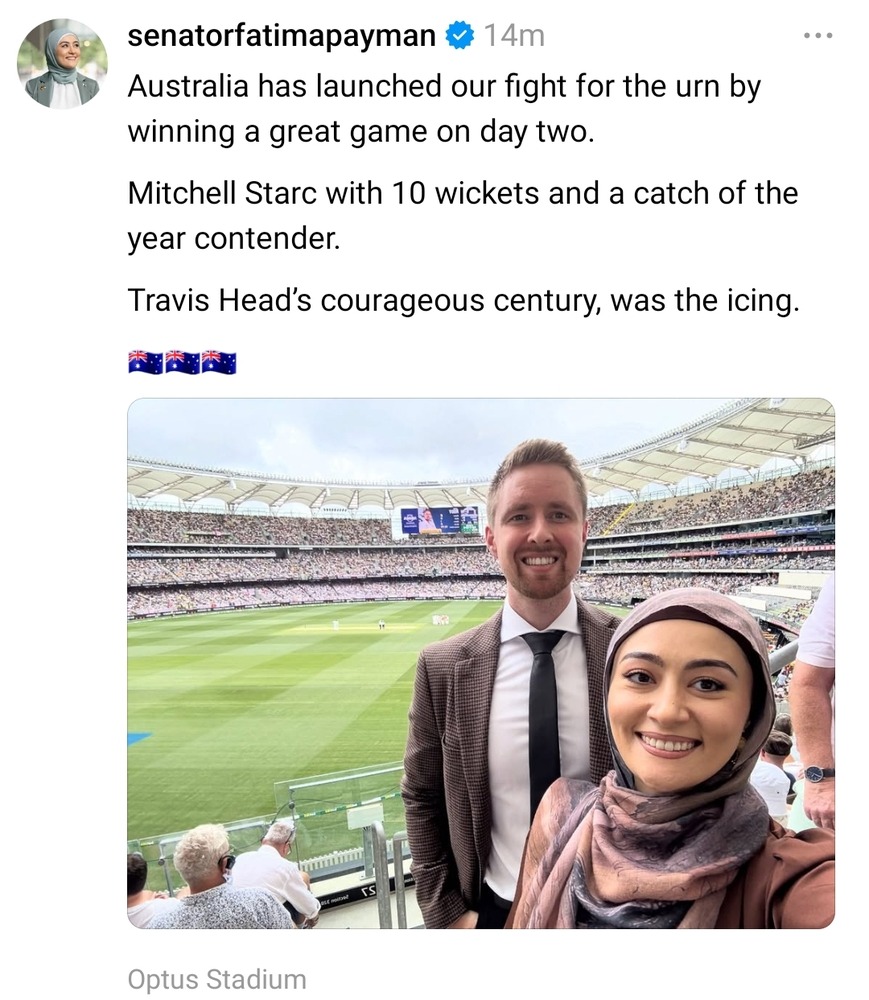Click the blue verified badge
This screenshot has height=1000, width=869.
tap(459, 36)
